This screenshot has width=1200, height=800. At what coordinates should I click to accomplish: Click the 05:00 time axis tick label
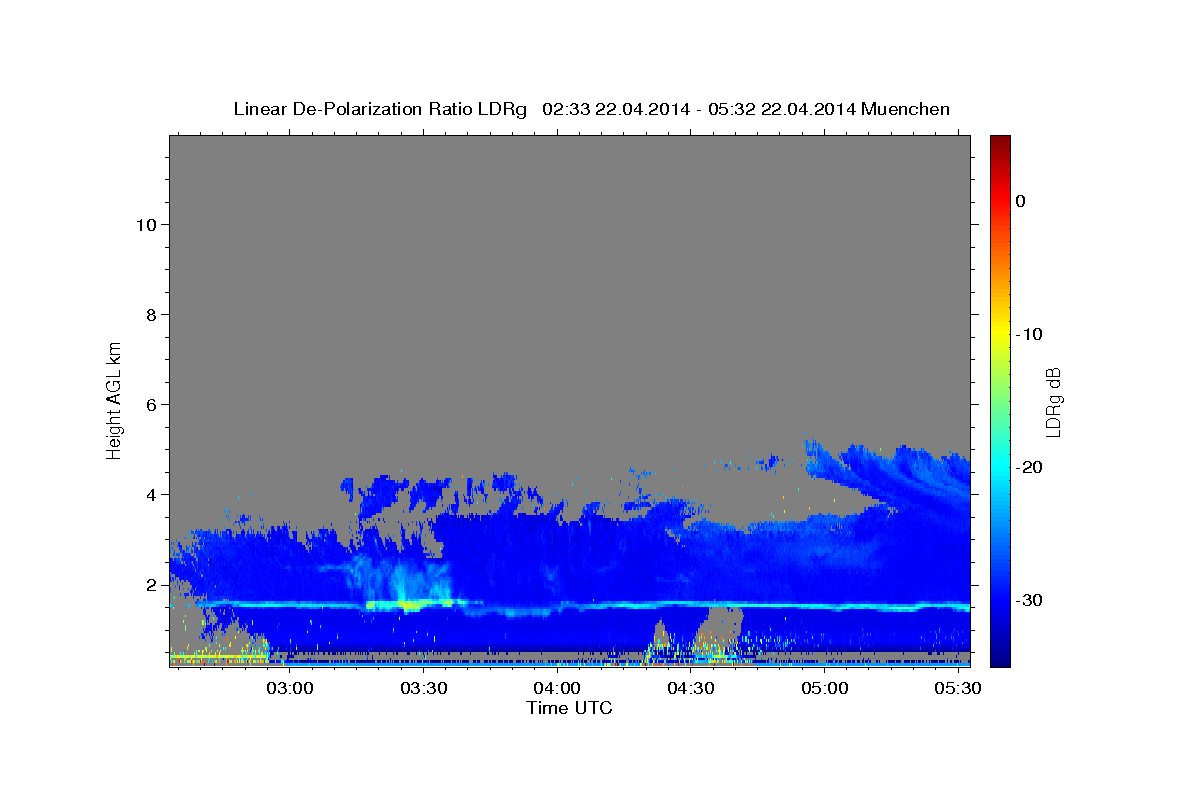824,689
